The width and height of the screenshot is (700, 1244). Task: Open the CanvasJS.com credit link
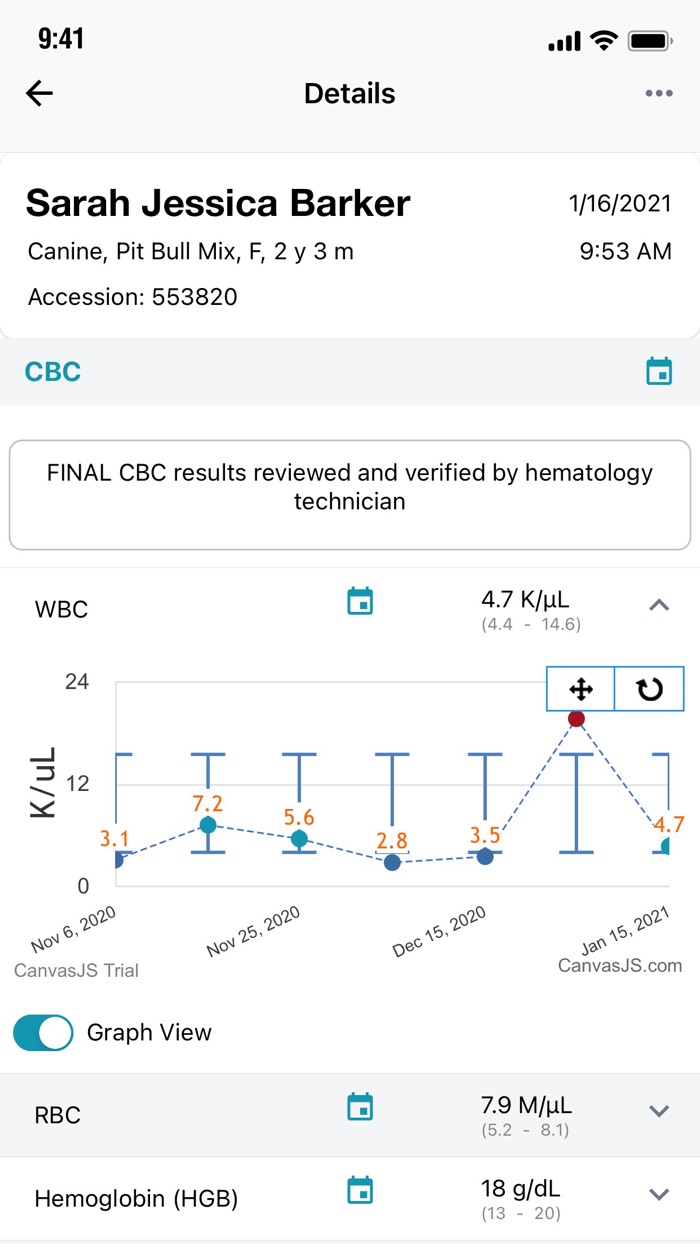coord(620,965)
